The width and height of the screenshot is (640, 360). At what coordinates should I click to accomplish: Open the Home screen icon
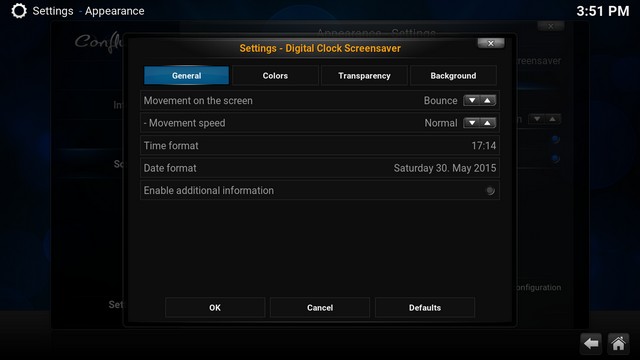coord(618,344)
